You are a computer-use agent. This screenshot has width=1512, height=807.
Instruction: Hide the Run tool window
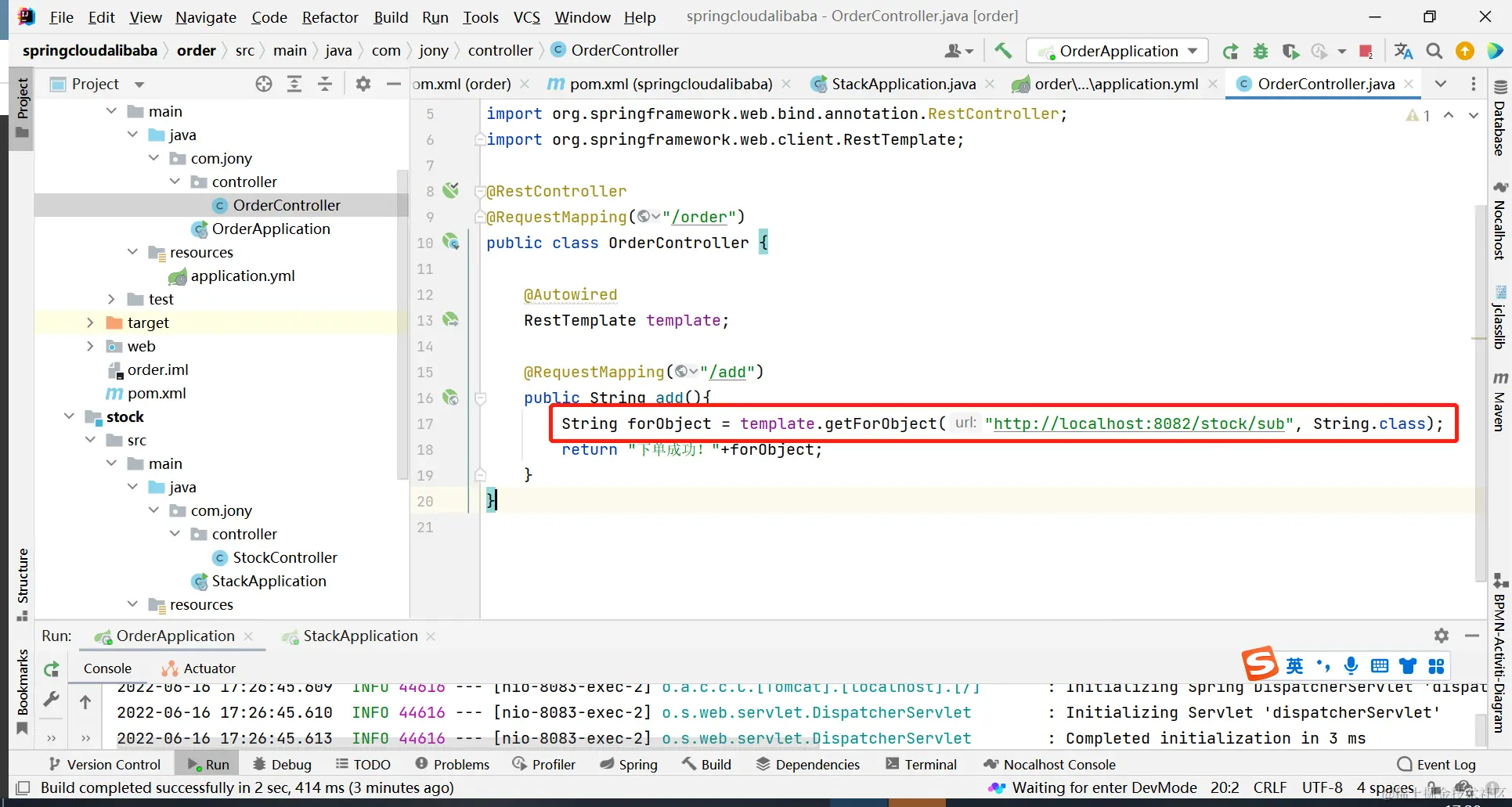point(1472,636)
